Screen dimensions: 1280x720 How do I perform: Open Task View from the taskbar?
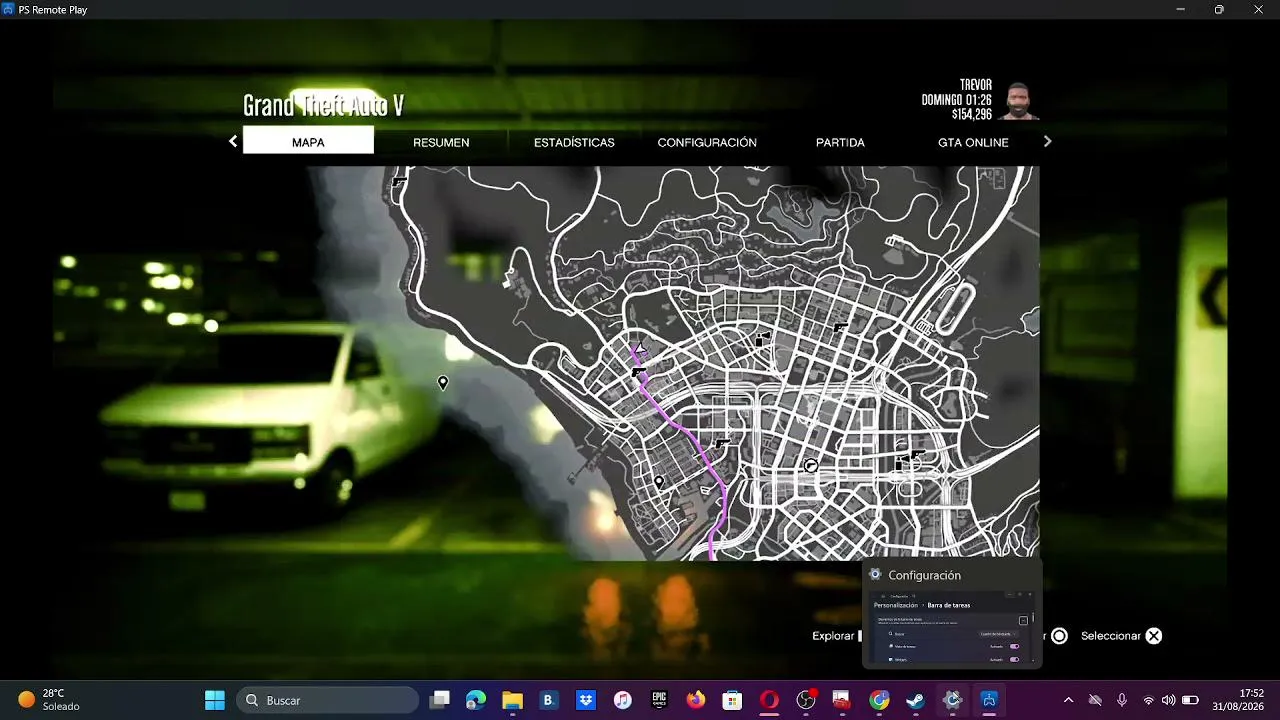click(x=440, y=700)
